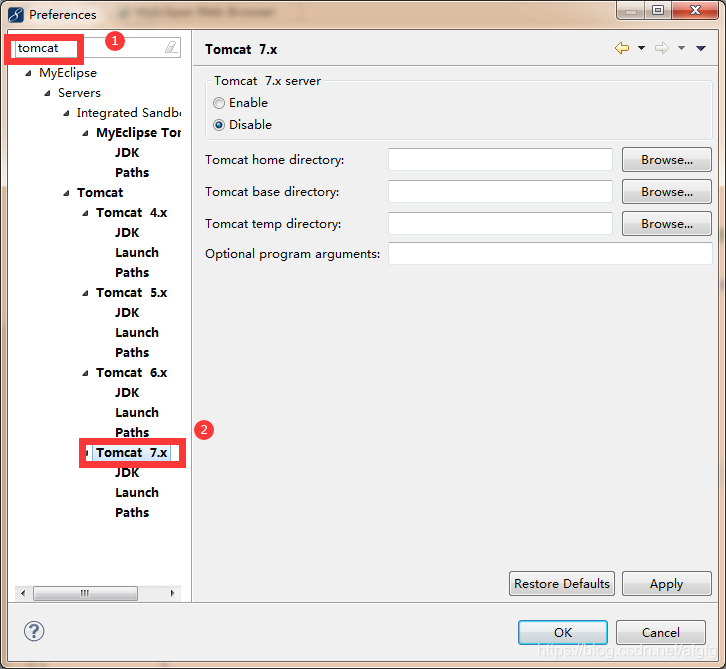Select the Disable radio button

[x=219, y=125]
